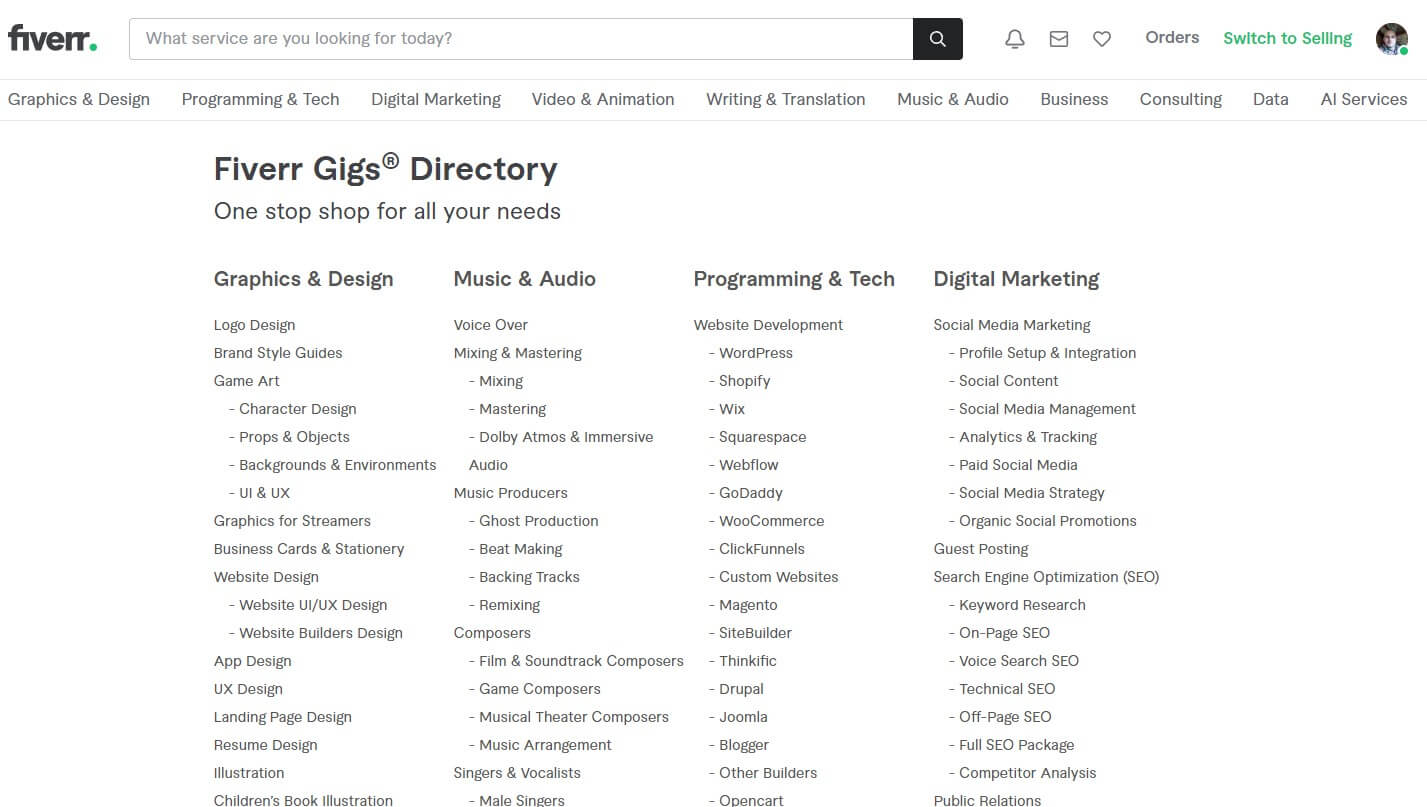
Task: Open Dolby Atmos & Immersive Audio link
Action: [561, 451]
